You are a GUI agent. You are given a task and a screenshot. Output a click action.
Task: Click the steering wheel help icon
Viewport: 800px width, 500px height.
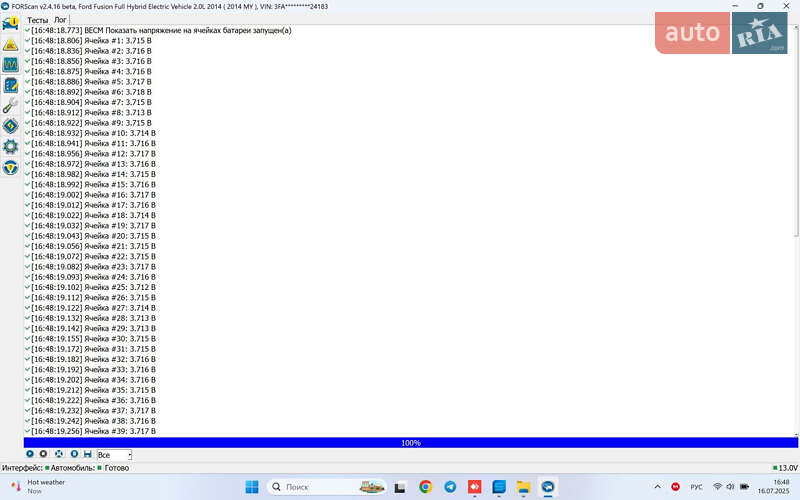11,167
